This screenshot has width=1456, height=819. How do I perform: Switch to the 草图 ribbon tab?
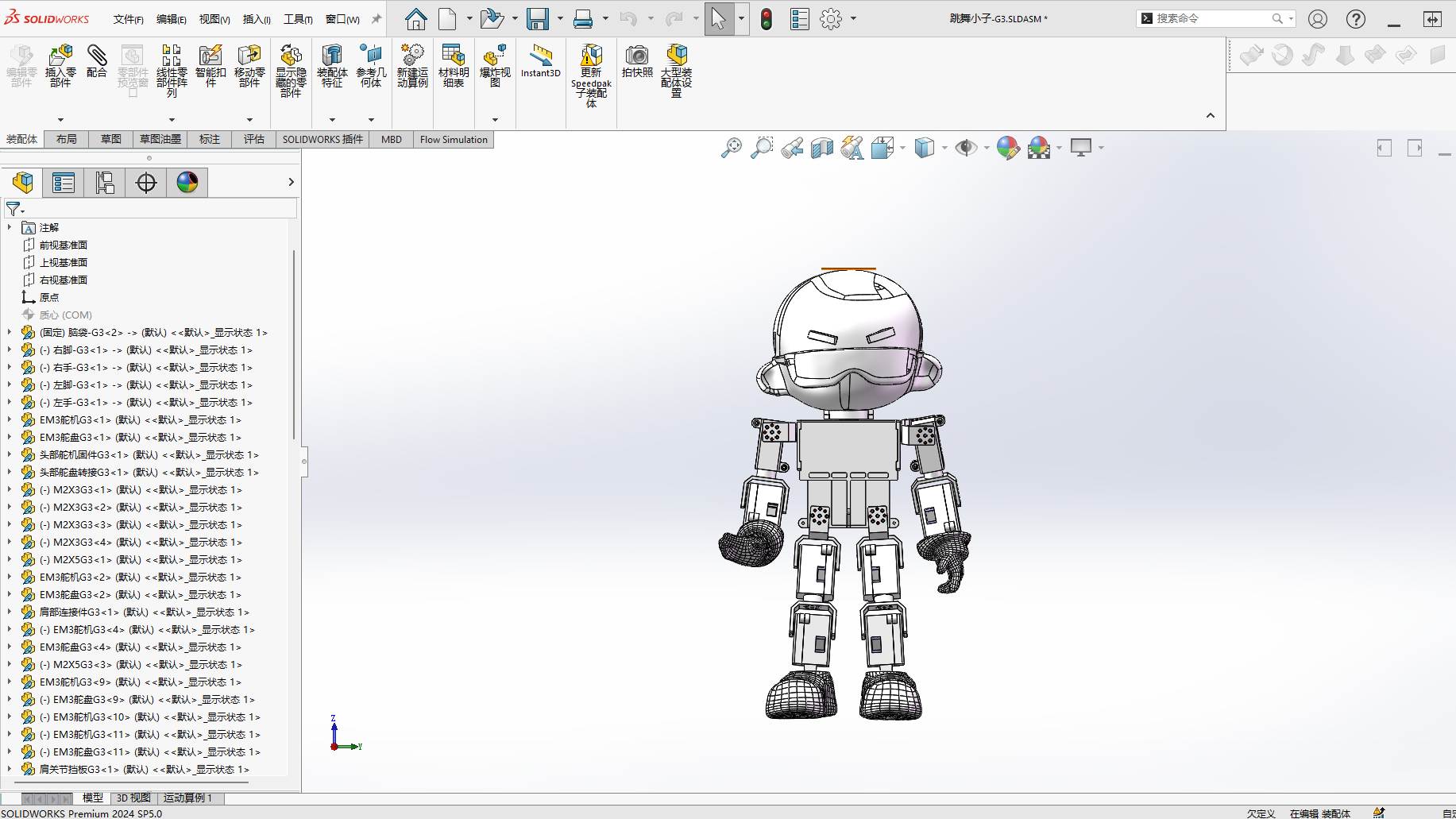pyautogui.click(x=111, y=139)
